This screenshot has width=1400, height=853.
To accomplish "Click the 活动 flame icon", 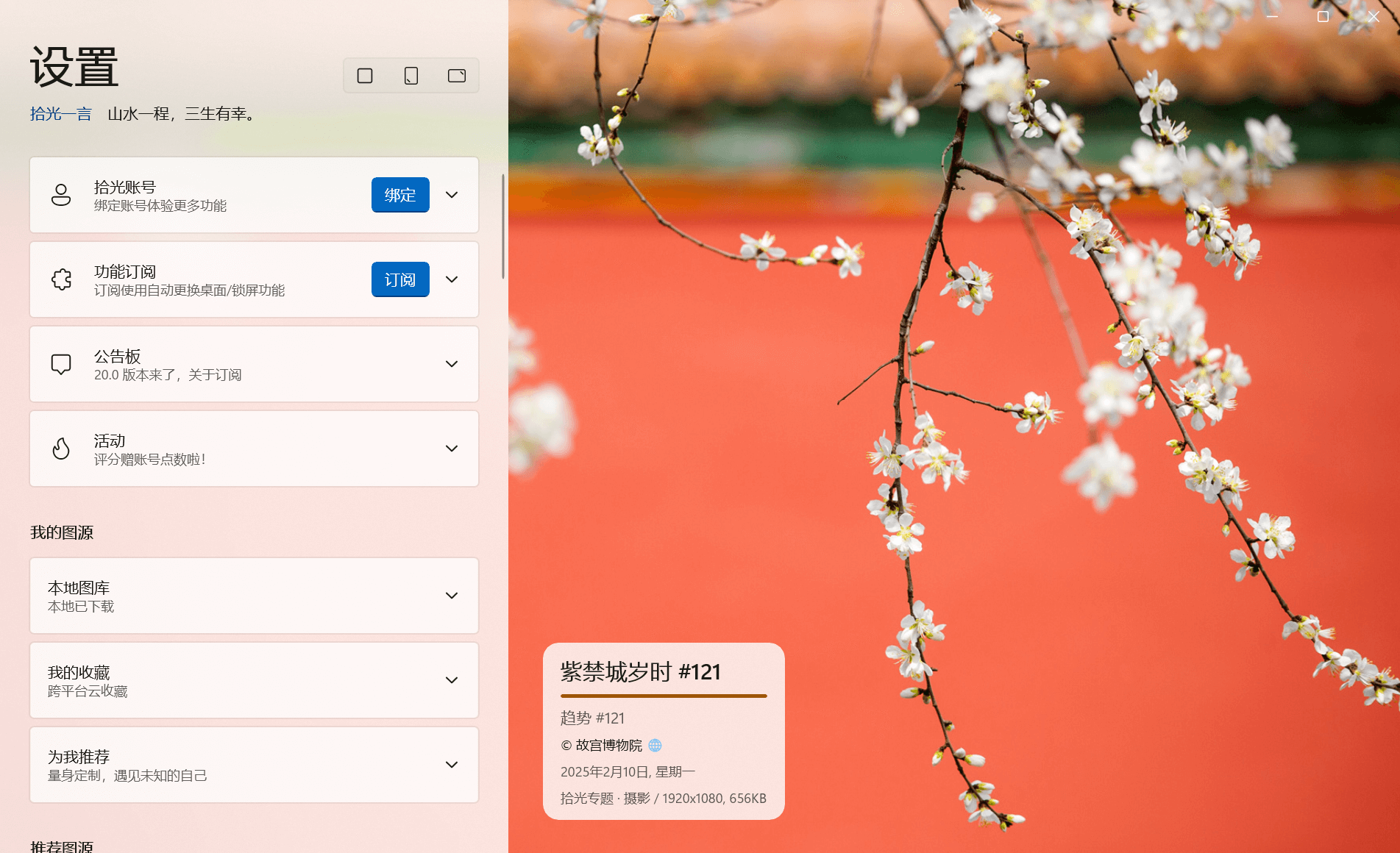I will pyautogui.click(x=61, y=449).
